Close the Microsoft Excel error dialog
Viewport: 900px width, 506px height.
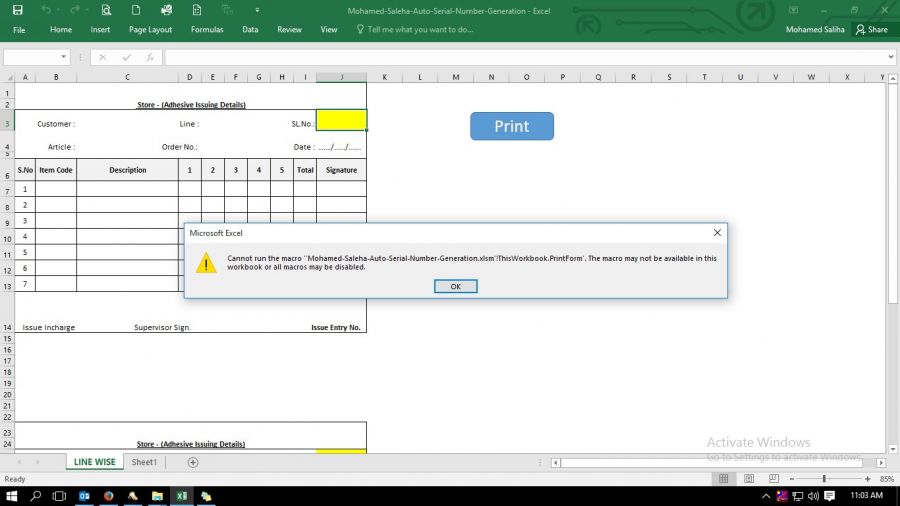click(x=717, y=233)
